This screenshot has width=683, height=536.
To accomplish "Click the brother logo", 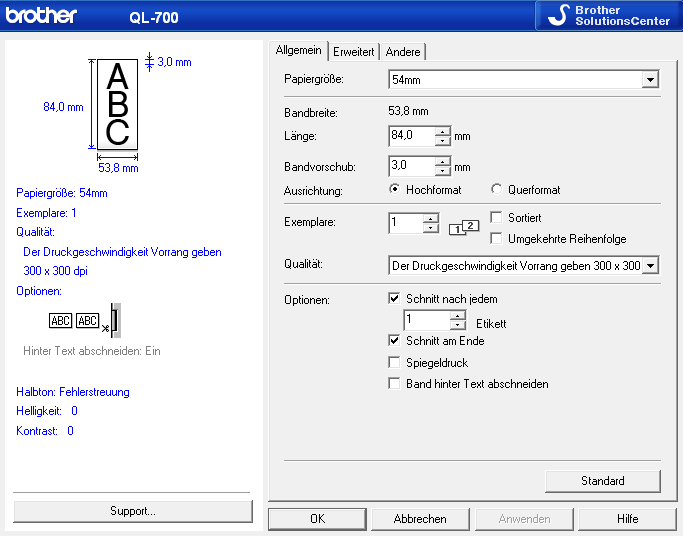I will pos(41,15).
